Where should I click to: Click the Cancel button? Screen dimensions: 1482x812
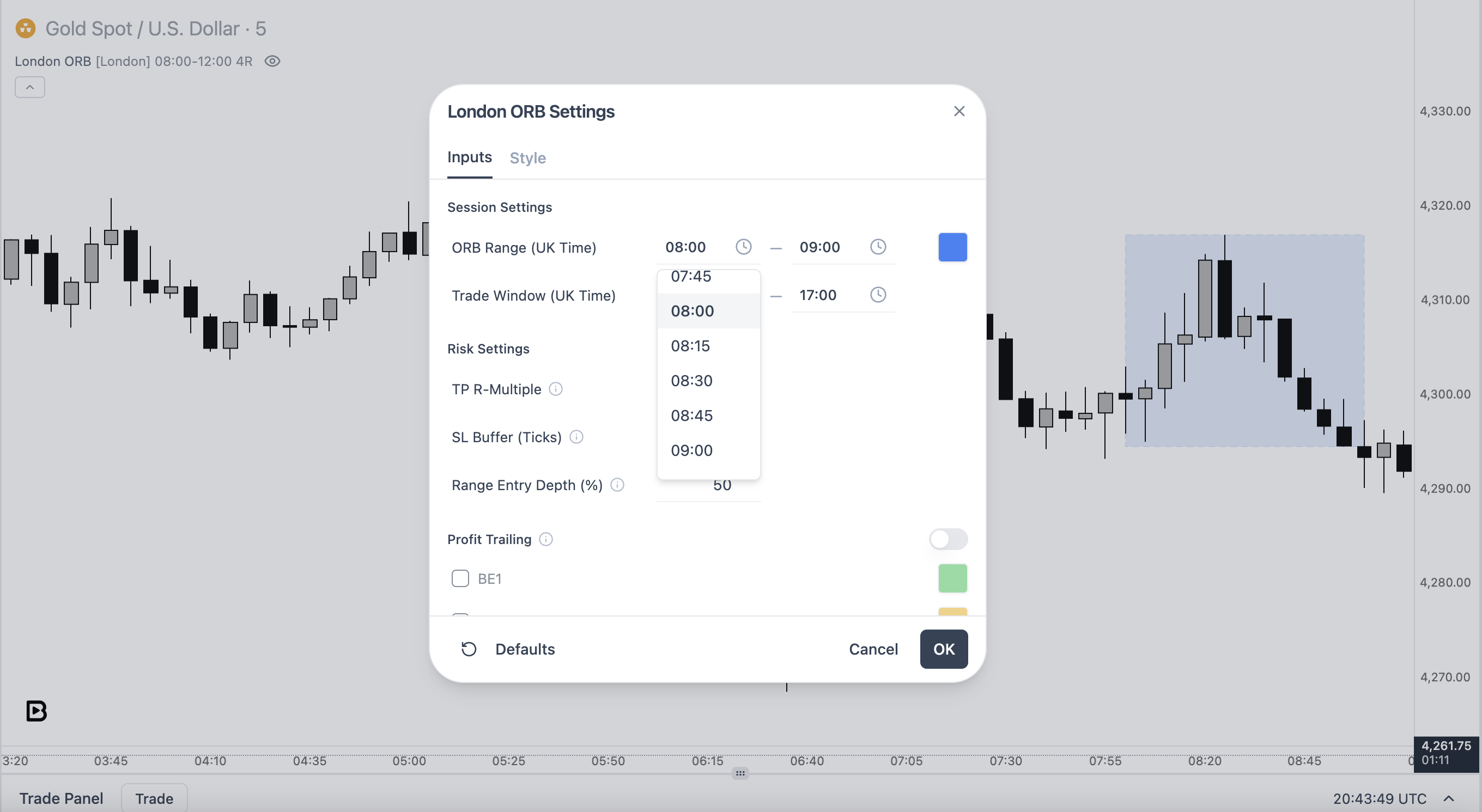click(873, 649)
